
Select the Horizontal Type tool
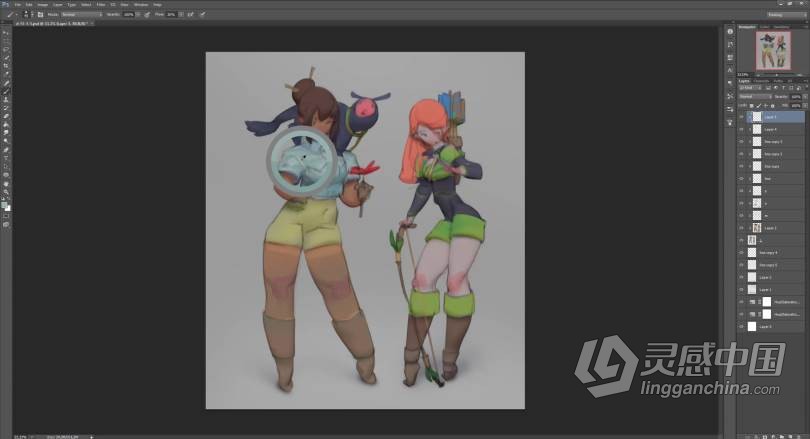[6, 158]
